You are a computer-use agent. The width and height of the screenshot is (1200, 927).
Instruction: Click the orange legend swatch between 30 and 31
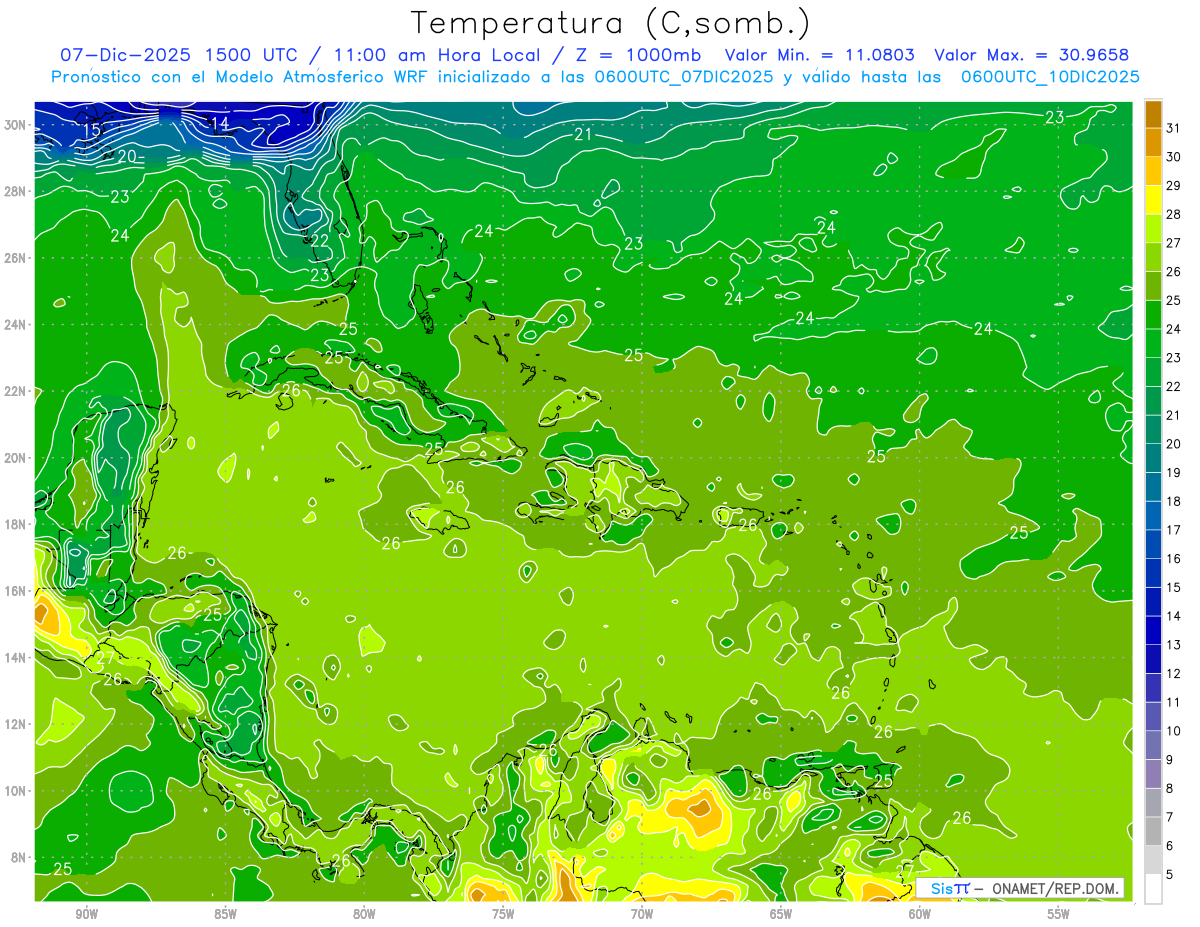(x=1153, y=142)
